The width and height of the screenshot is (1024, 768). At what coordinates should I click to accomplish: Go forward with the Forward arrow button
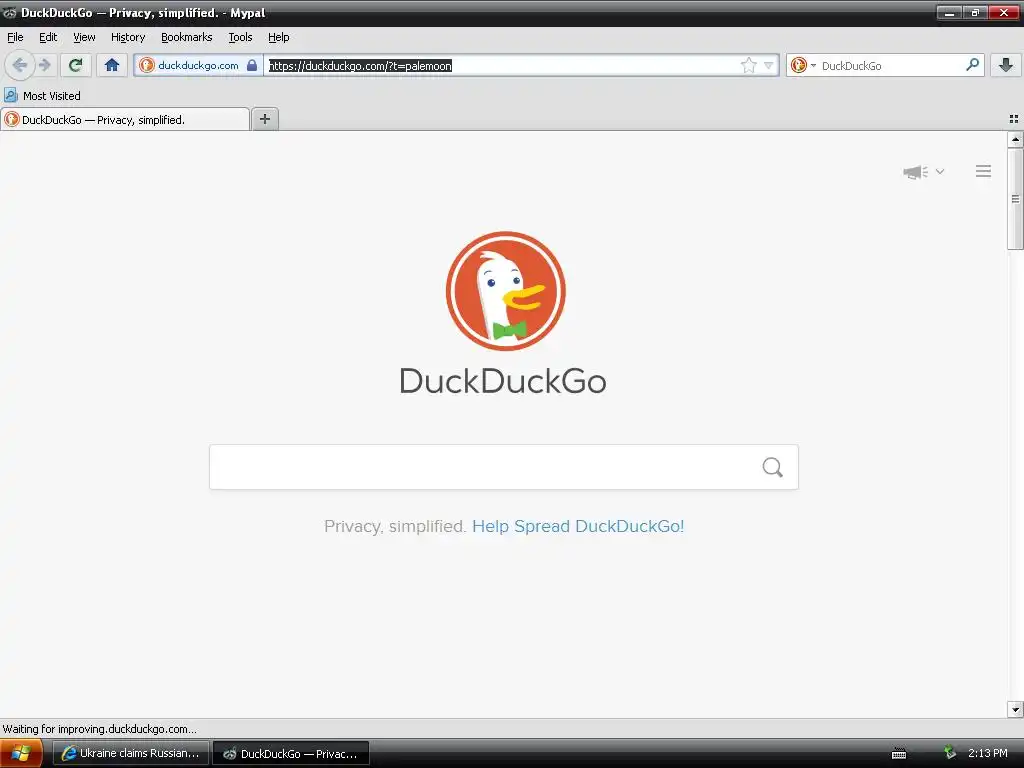coord(45,65)
